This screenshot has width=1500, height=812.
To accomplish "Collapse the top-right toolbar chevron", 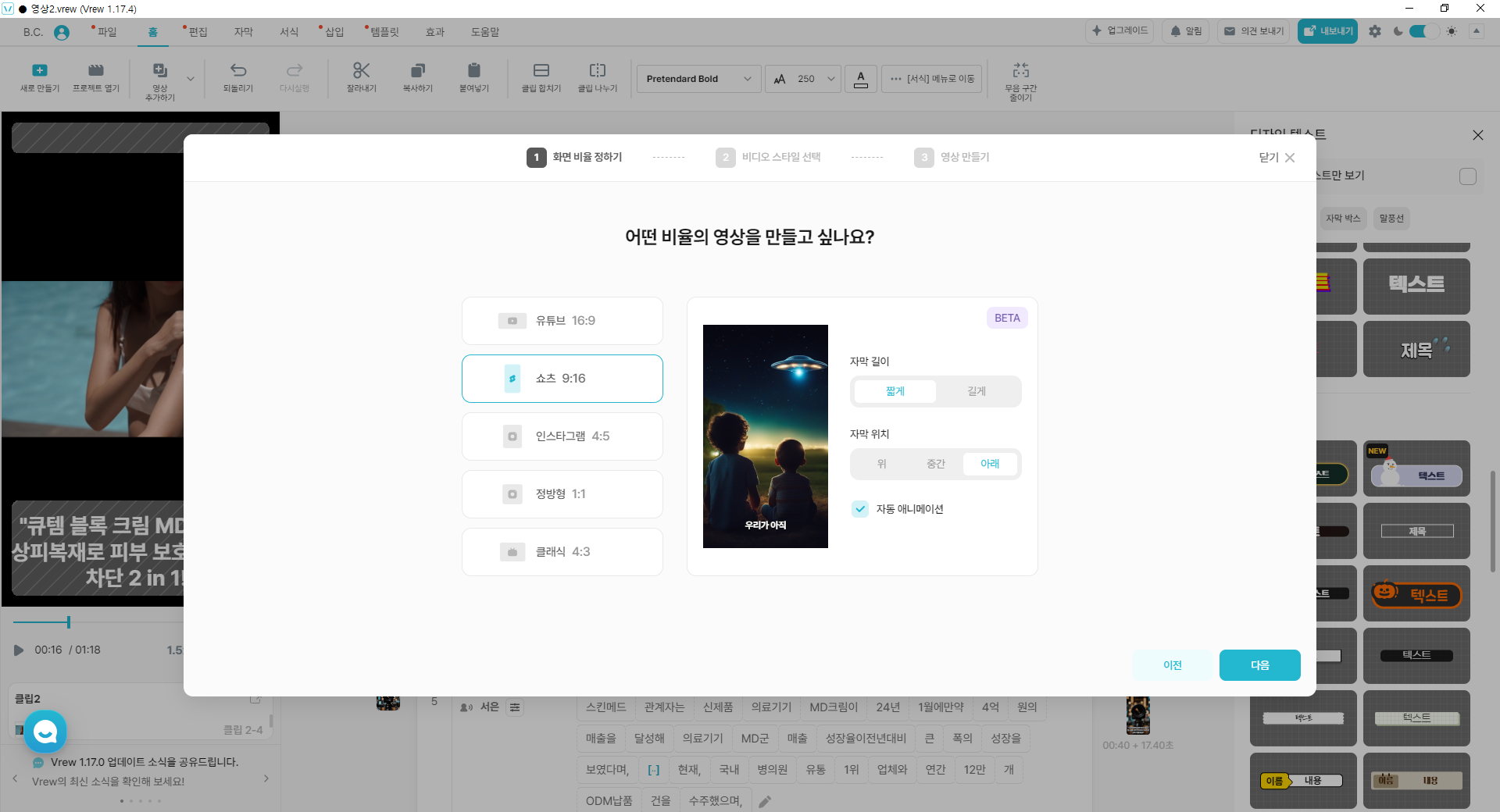I will 1477,31.
